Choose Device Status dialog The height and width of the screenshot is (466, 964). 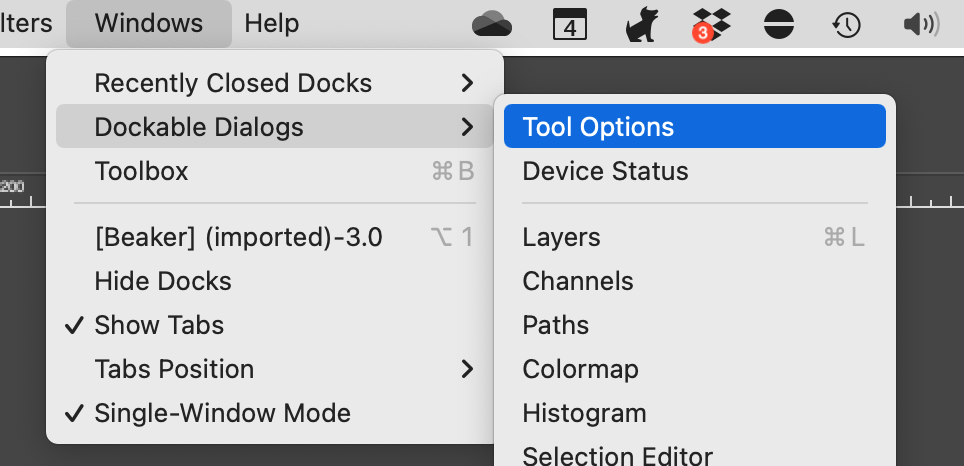[x=605, y=171]
